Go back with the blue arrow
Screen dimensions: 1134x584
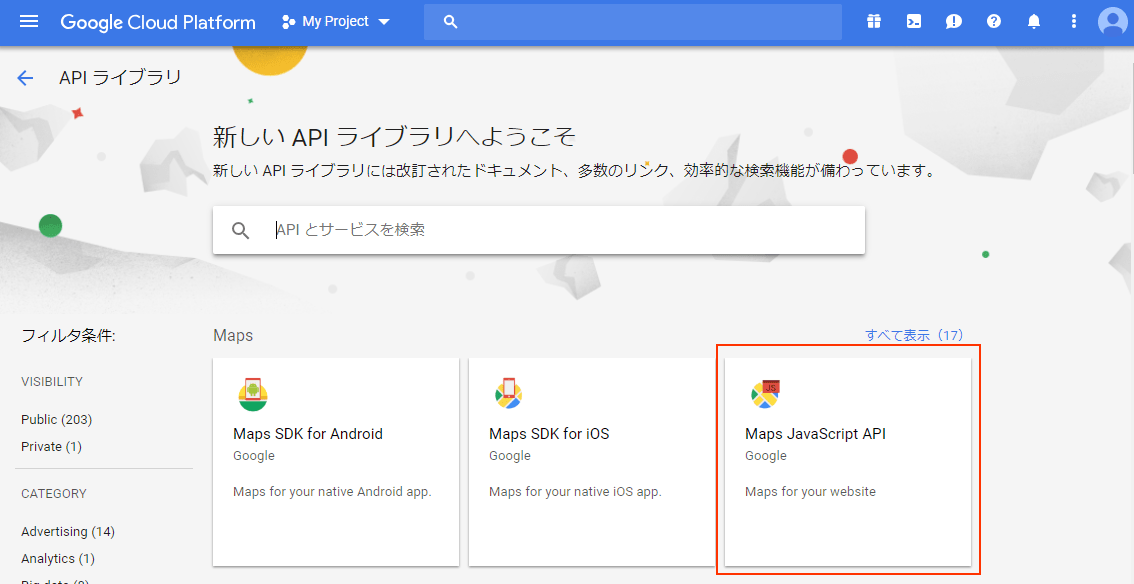(25, 78)
